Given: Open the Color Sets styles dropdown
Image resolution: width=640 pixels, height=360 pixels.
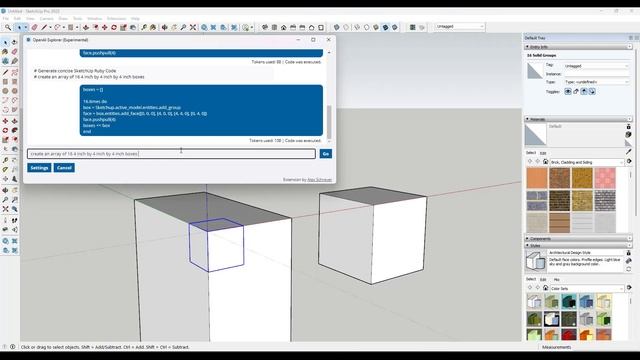Looking at the screenshot, I should point(587,288).
